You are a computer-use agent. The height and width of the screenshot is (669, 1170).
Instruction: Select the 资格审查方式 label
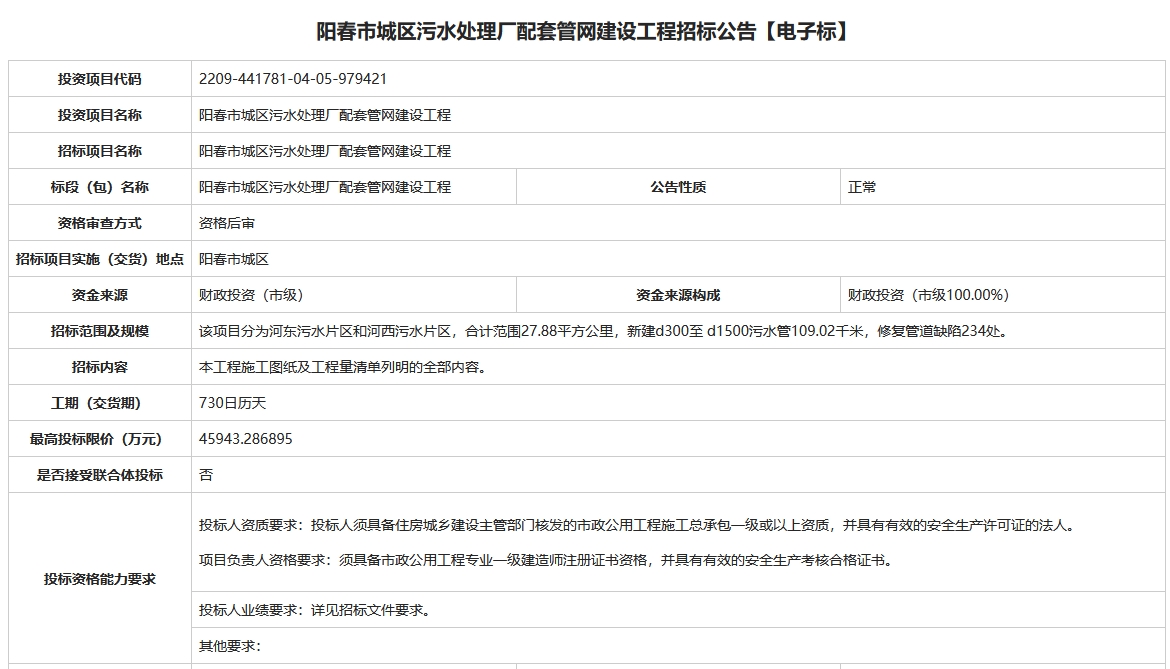pos(100,223)
